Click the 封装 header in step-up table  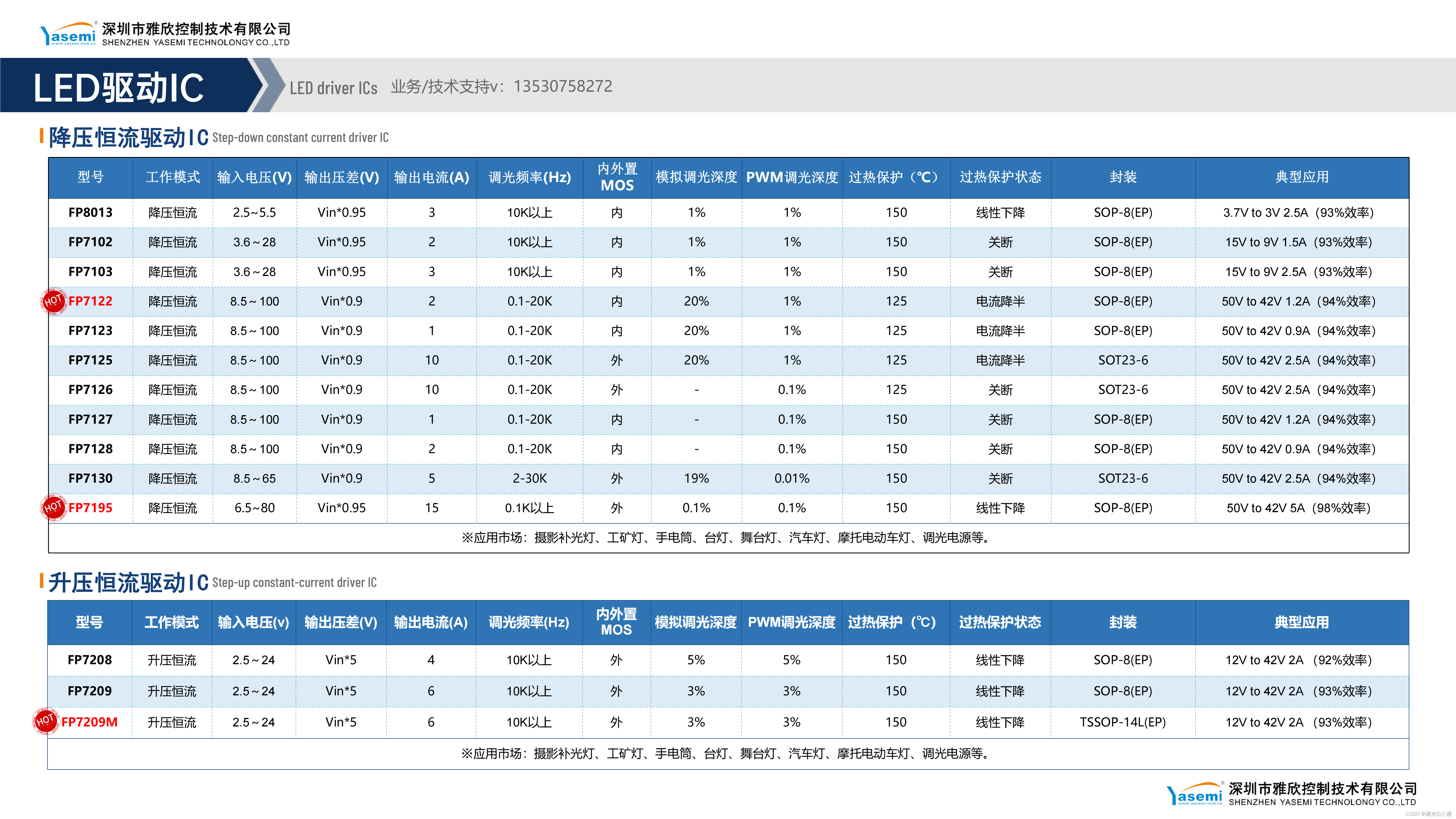(x=1123, y=622)
